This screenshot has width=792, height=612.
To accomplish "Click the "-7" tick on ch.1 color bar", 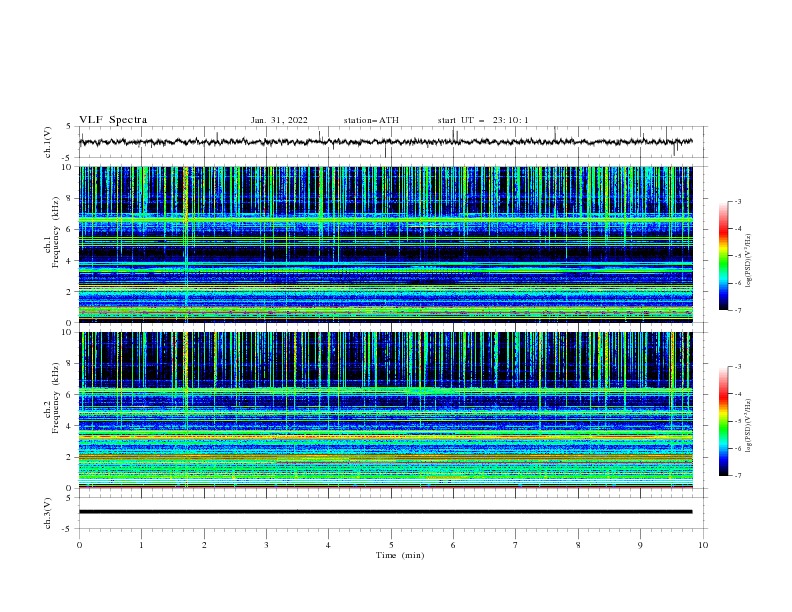I will 738,310.
